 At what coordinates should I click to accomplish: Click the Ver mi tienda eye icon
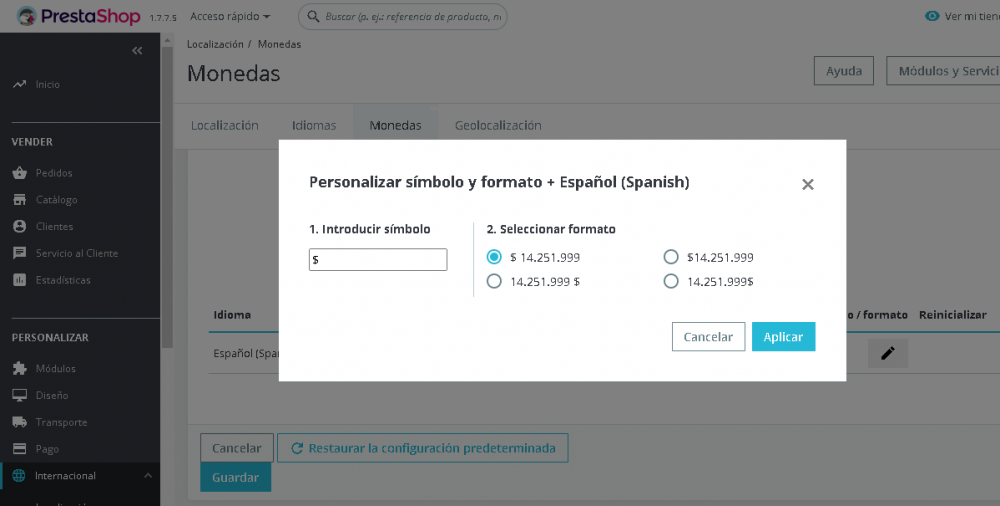coord(932,17)
